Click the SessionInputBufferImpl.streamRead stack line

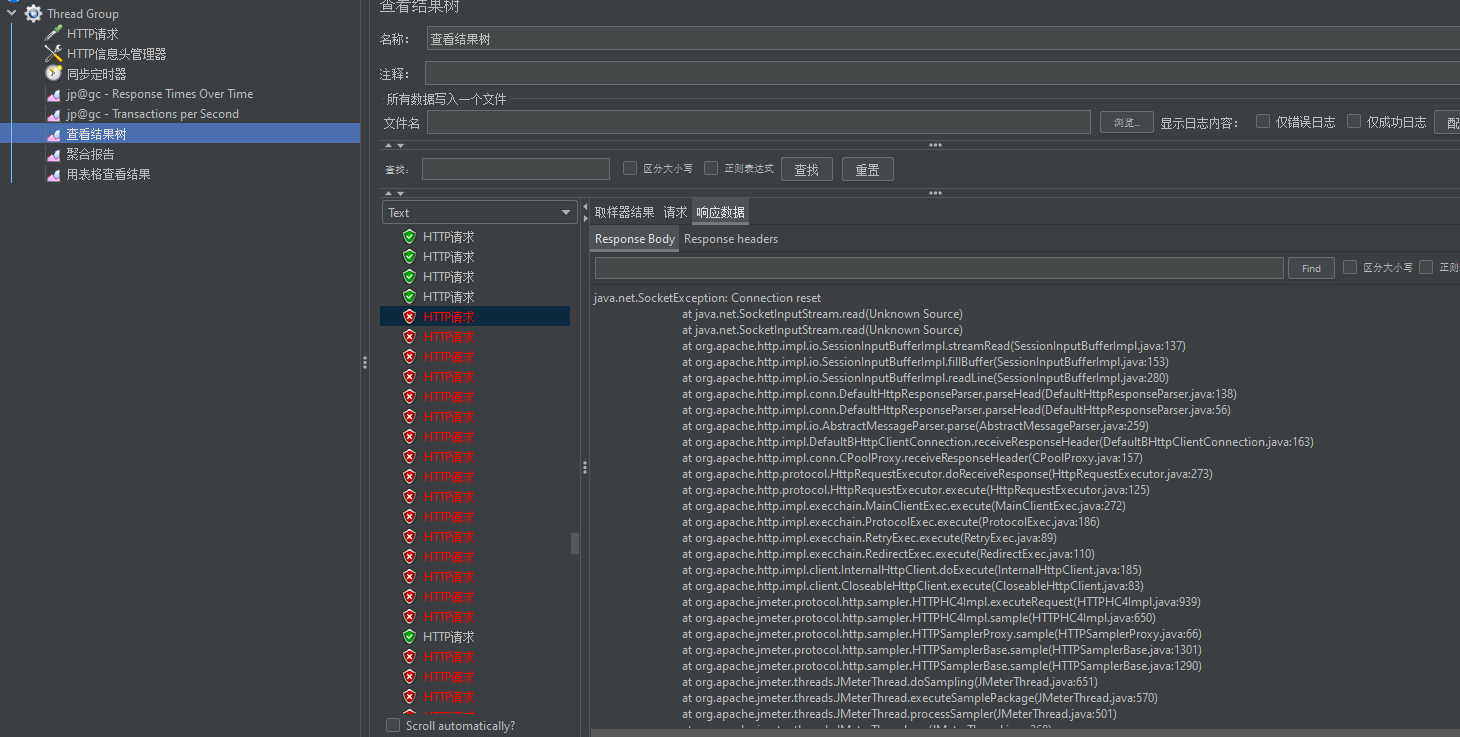coord(934,346)
